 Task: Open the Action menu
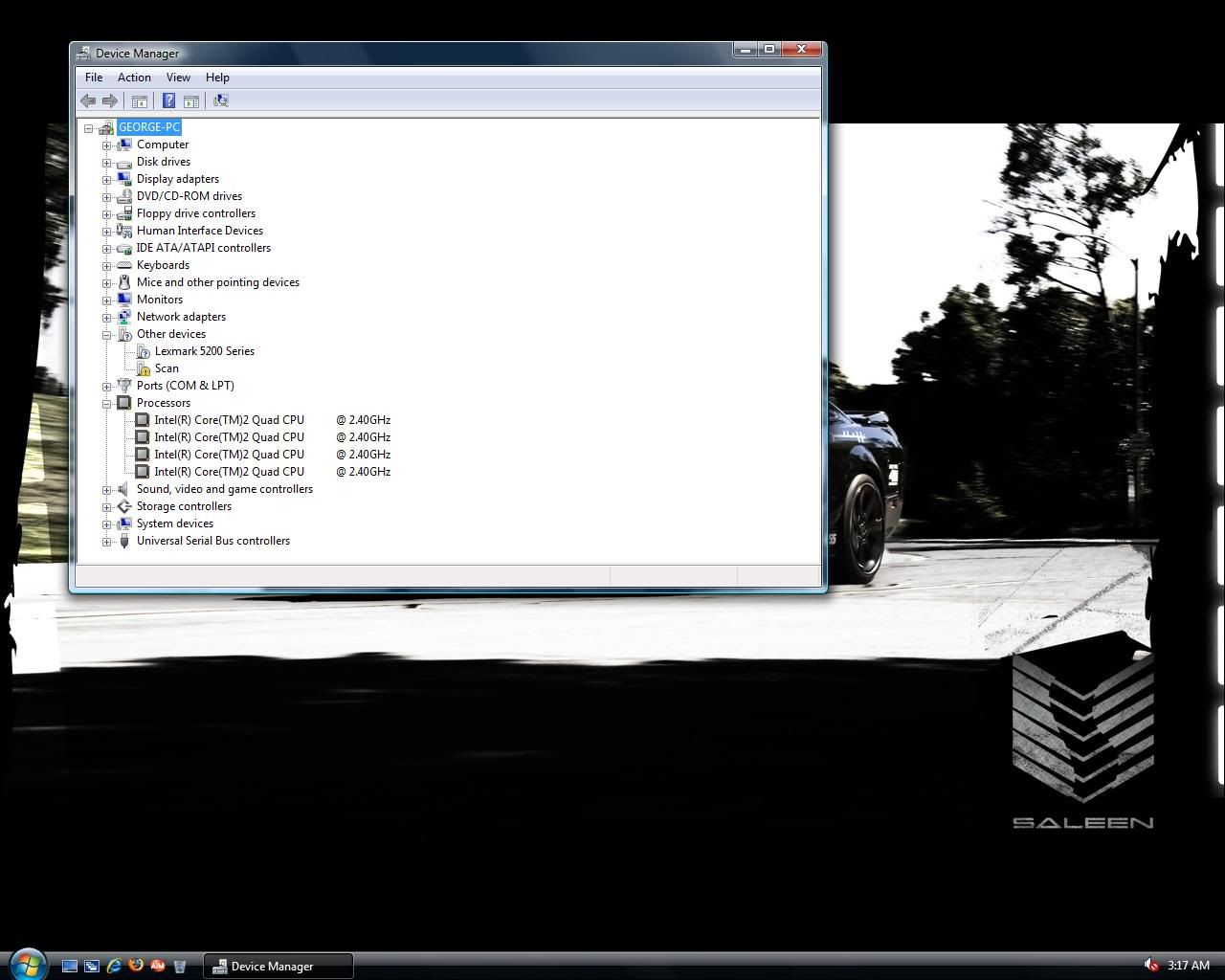[134, 78]
